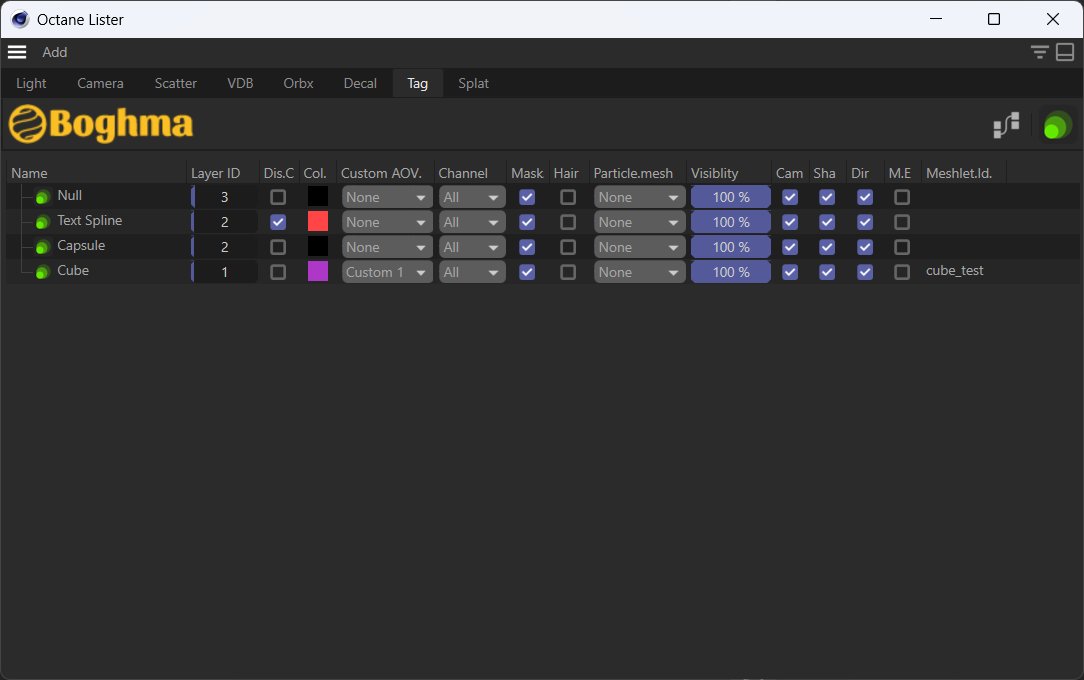
Task: Click Layer ID field for Text Spline
Action: tap(225, 222)
